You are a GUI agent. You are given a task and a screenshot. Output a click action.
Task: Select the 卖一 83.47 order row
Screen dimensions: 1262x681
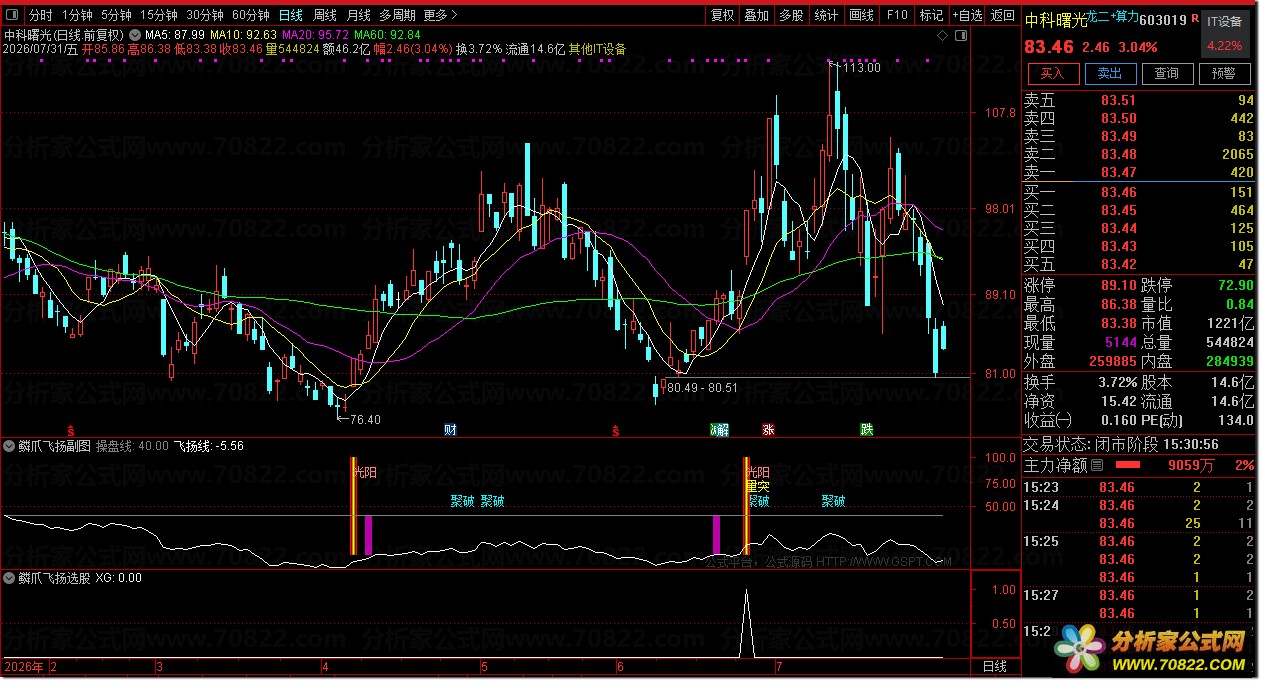(1139, 172)
